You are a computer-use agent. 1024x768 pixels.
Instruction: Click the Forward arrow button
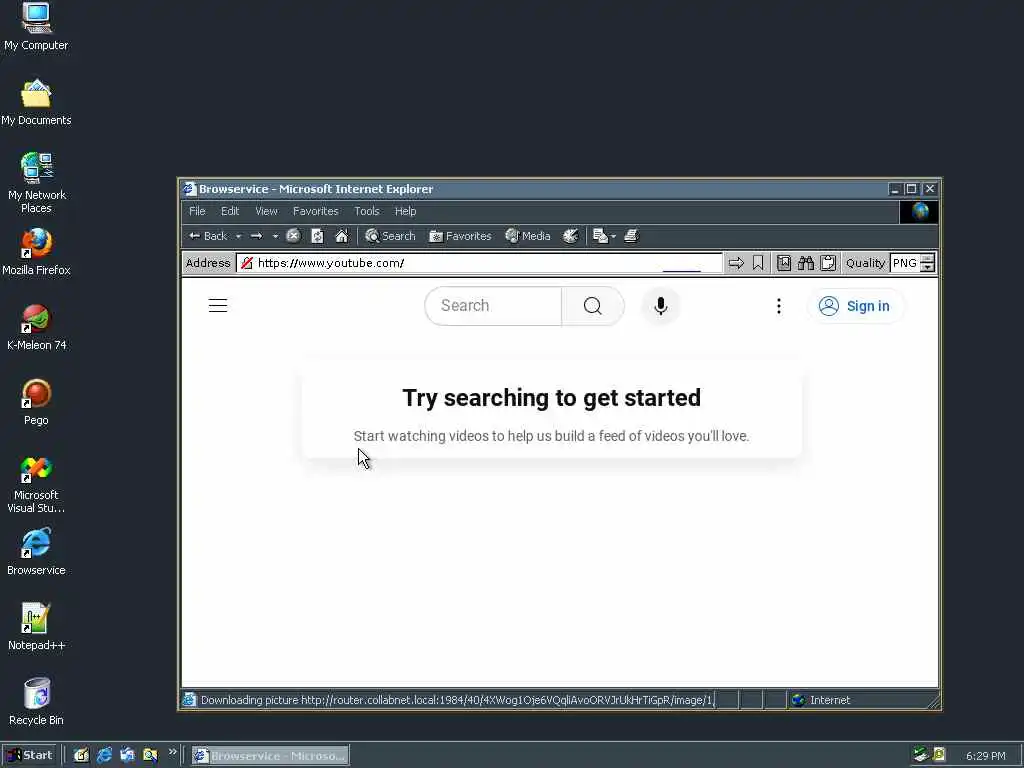click(257, 236)
